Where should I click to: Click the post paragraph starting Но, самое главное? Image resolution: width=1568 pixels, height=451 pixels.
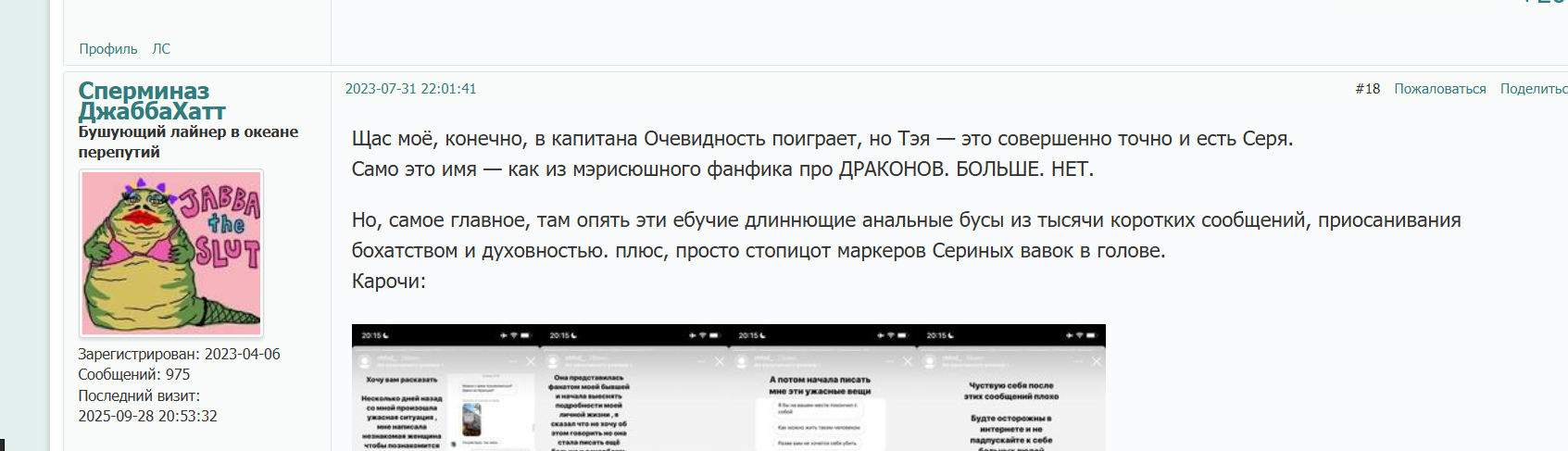907,235
